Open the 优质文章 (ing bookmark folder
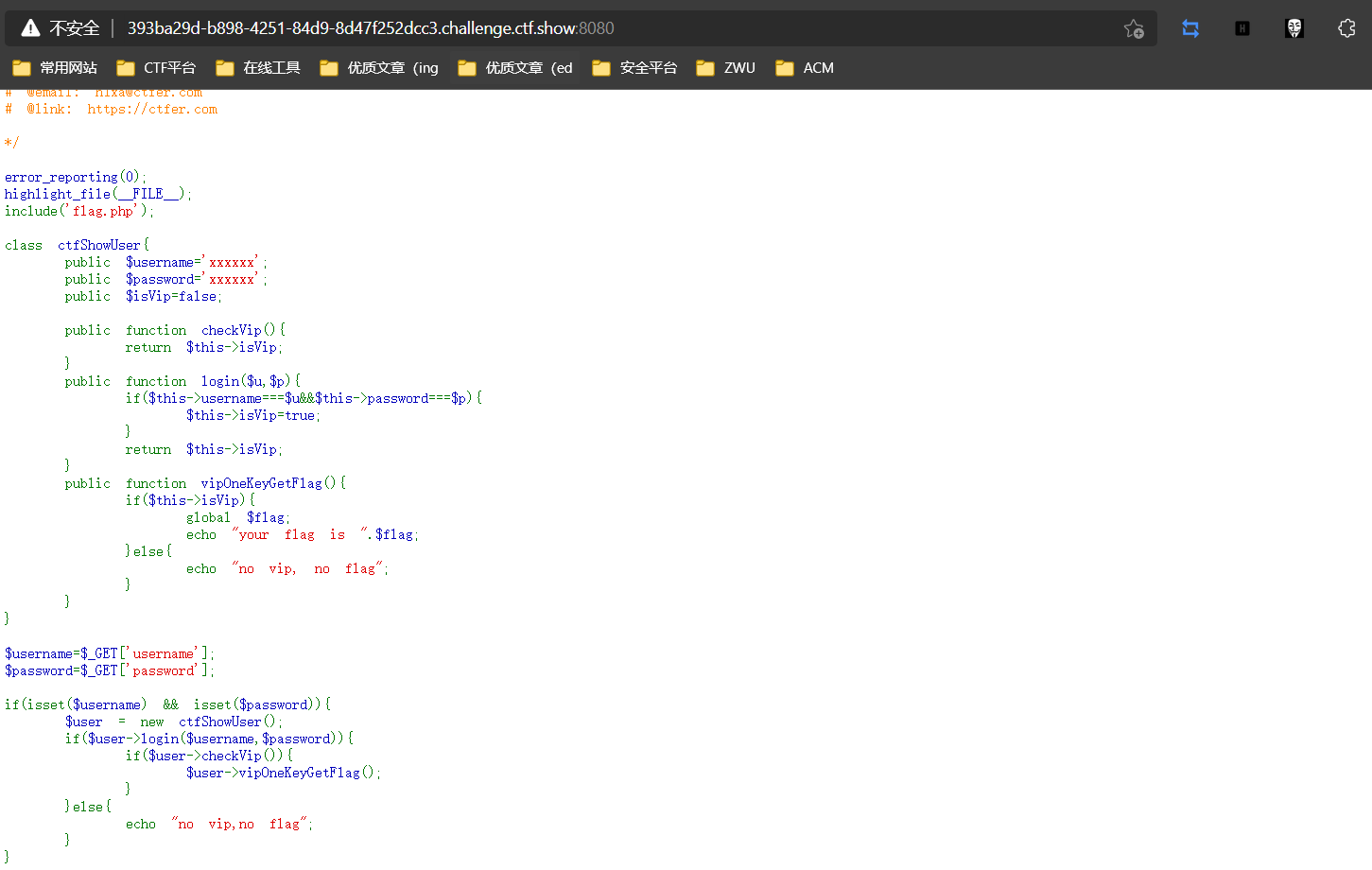Screen dimensions: 1372x870 click(x=379, y=68)
